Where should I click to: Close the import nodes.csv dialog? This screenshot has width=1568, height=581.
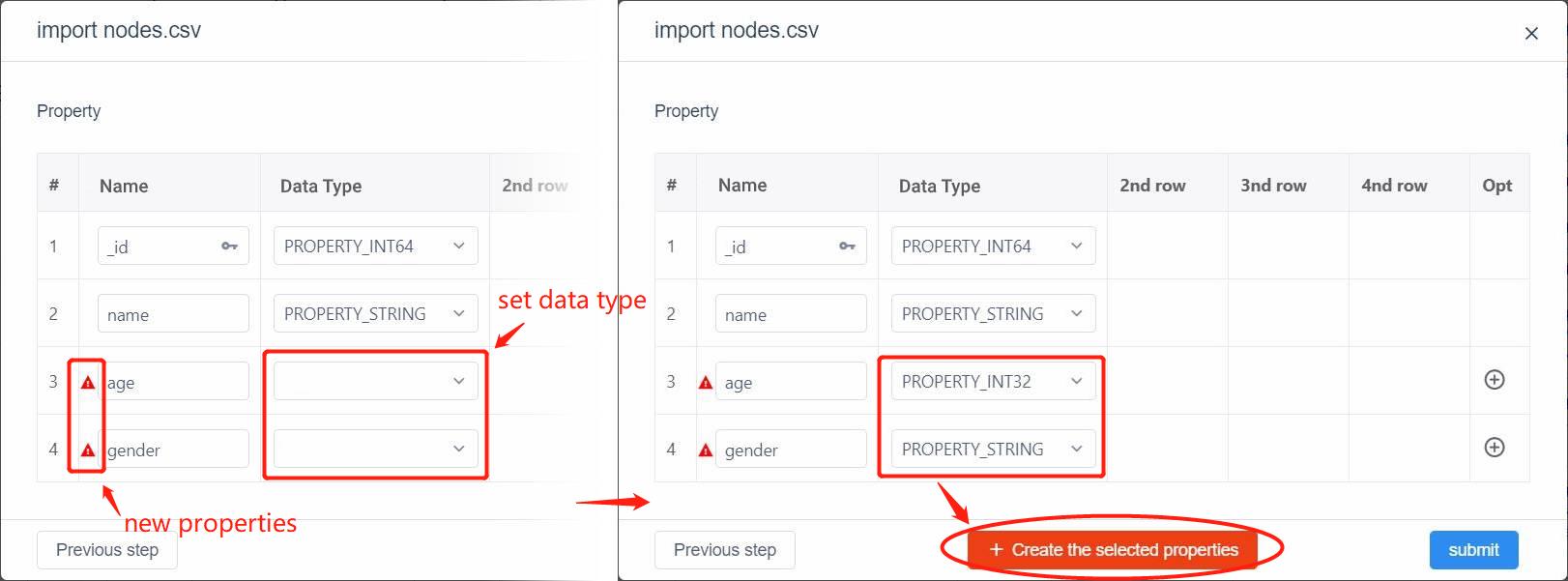click(1531, 34)
